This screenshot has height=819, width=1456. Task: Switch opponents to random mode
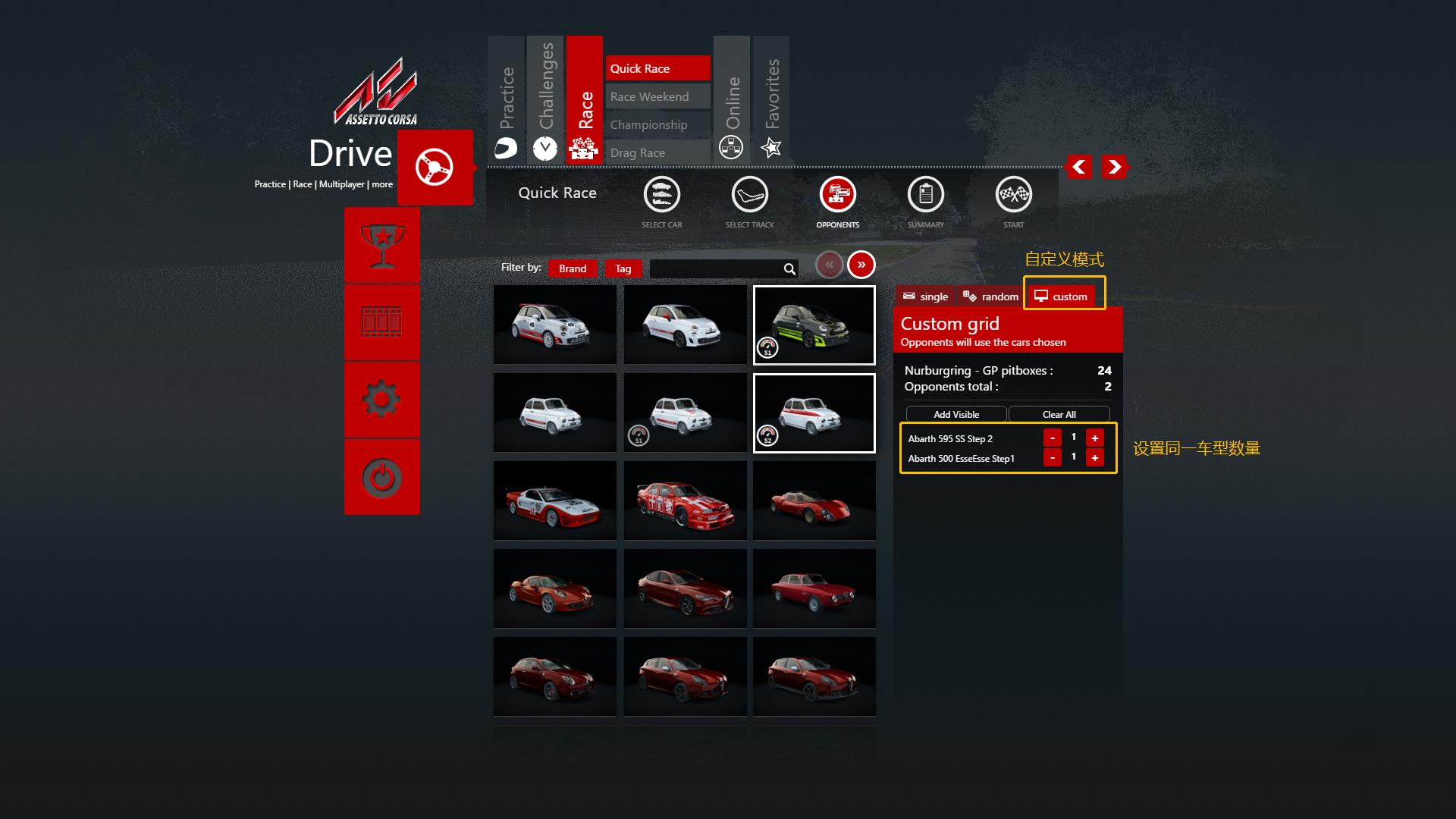pos(990,297)
